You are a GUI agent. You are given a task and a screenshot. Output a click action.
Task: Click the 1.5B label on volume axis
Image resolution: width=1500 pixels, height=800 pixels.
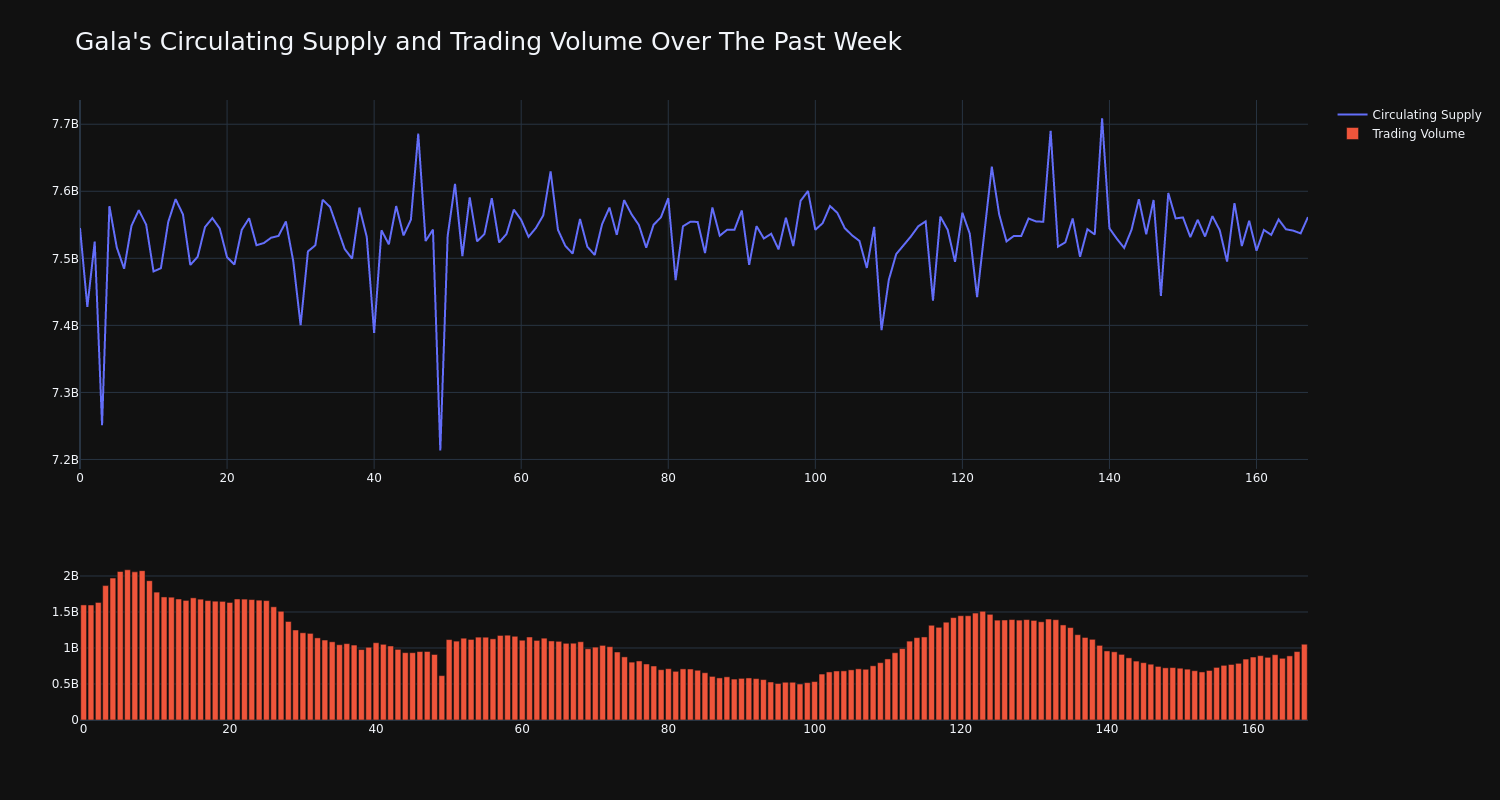(65, 612)
